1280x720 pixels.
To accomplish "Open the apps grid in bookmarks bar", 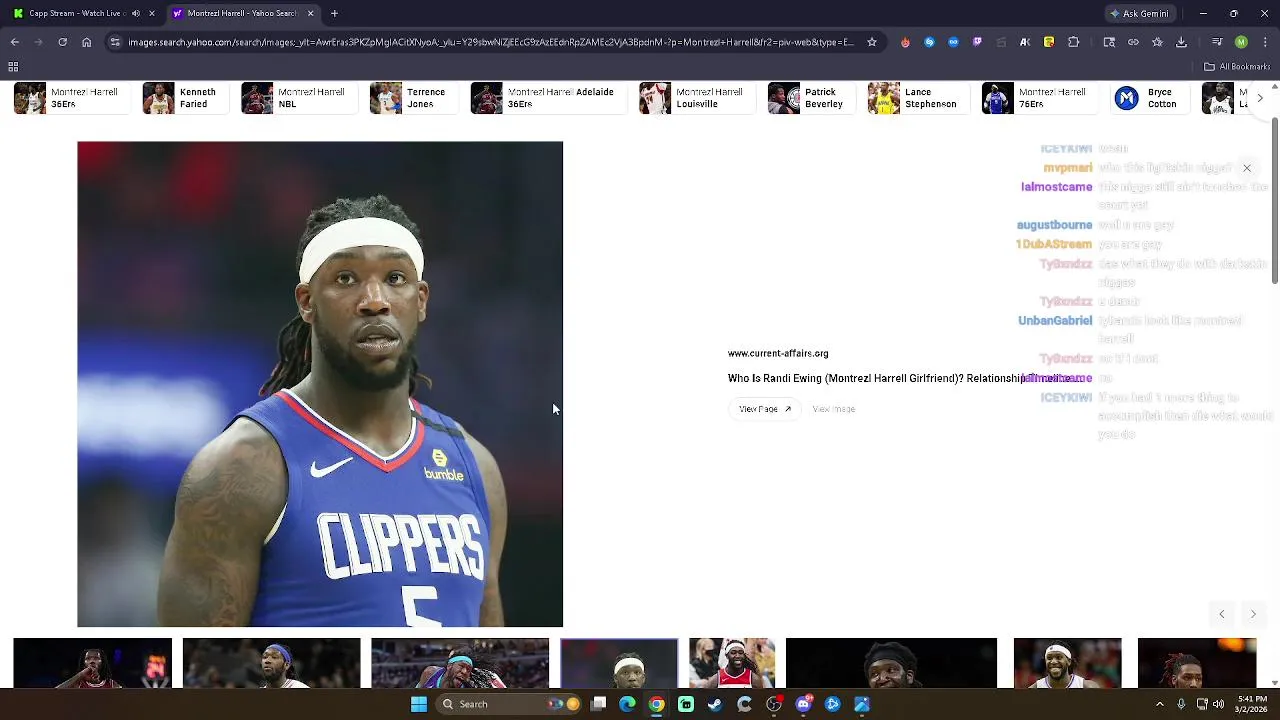I will click(x=13, y=67).
